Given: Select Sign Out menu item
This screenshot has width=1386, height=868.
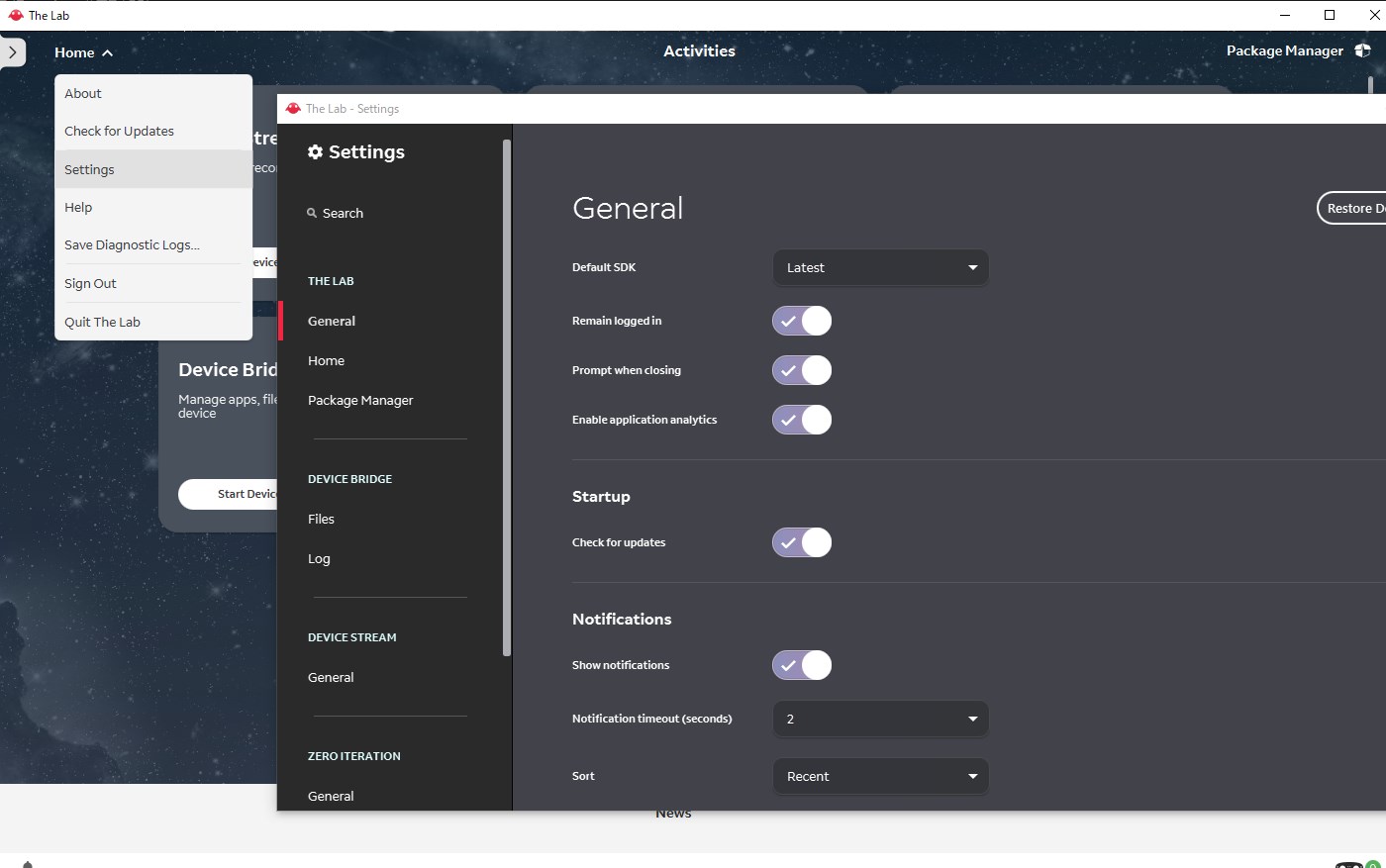Looking at the screenshot, I should coord(153,283).
